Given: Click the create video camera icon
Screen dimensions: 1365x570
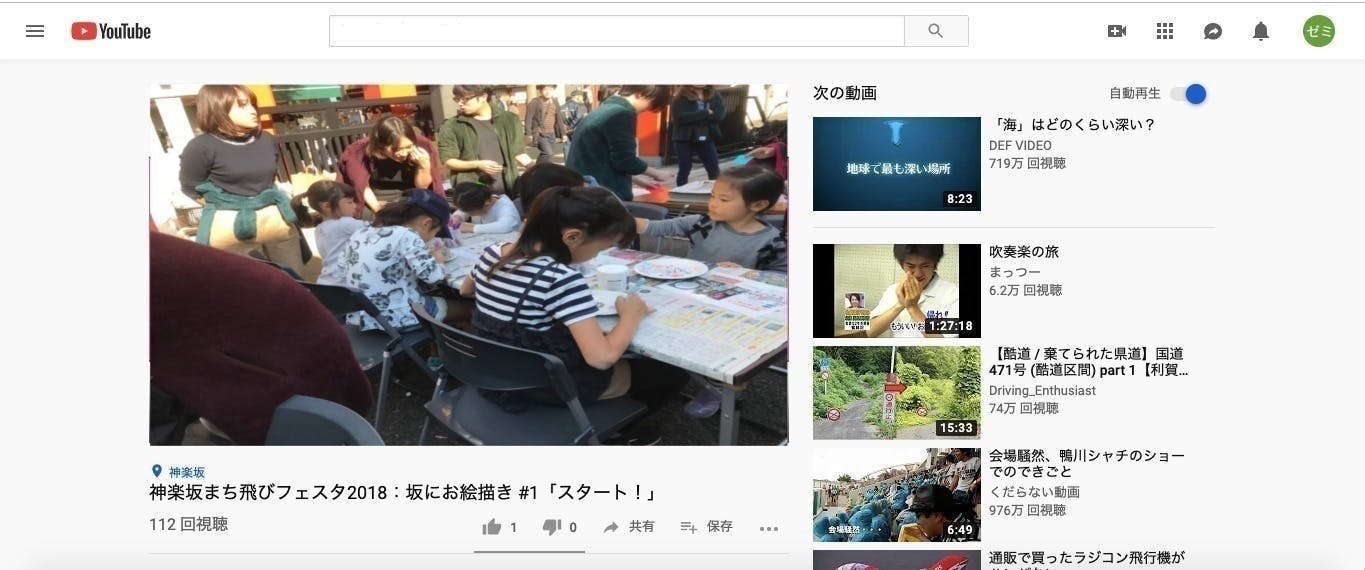Looking at the screenshot, I should (x=1117, y=31).
